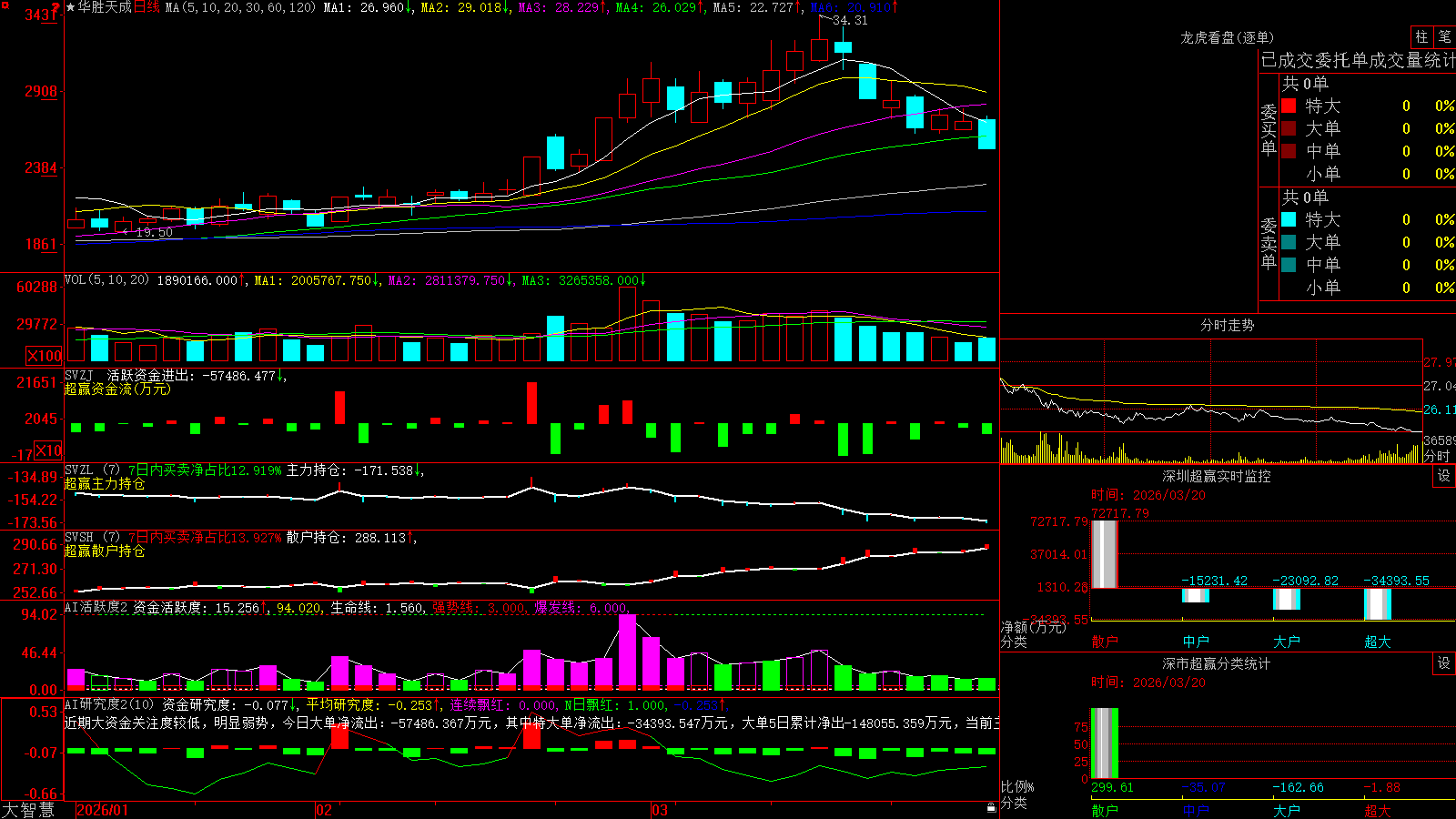
Task: Click the 深圳超赢实时监控 panel title
Action: (1217, 476)
